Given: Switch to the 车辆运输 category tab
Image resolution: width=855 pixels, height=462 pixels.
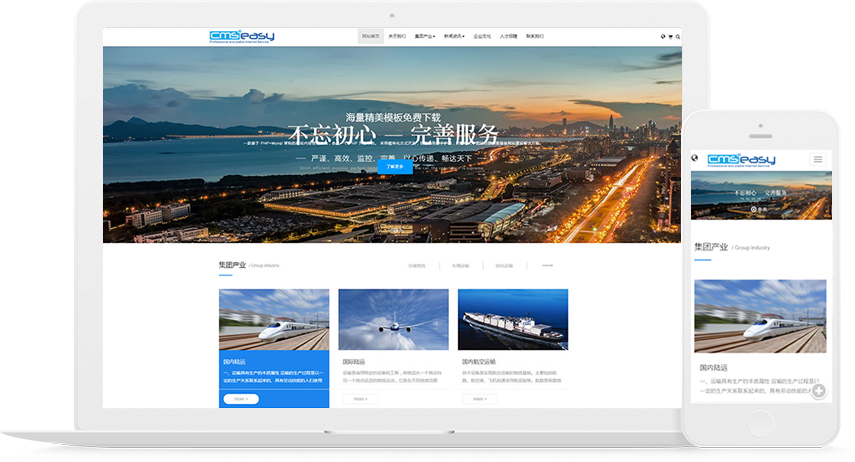Looking at the screenshot, I should click(460, 266).
